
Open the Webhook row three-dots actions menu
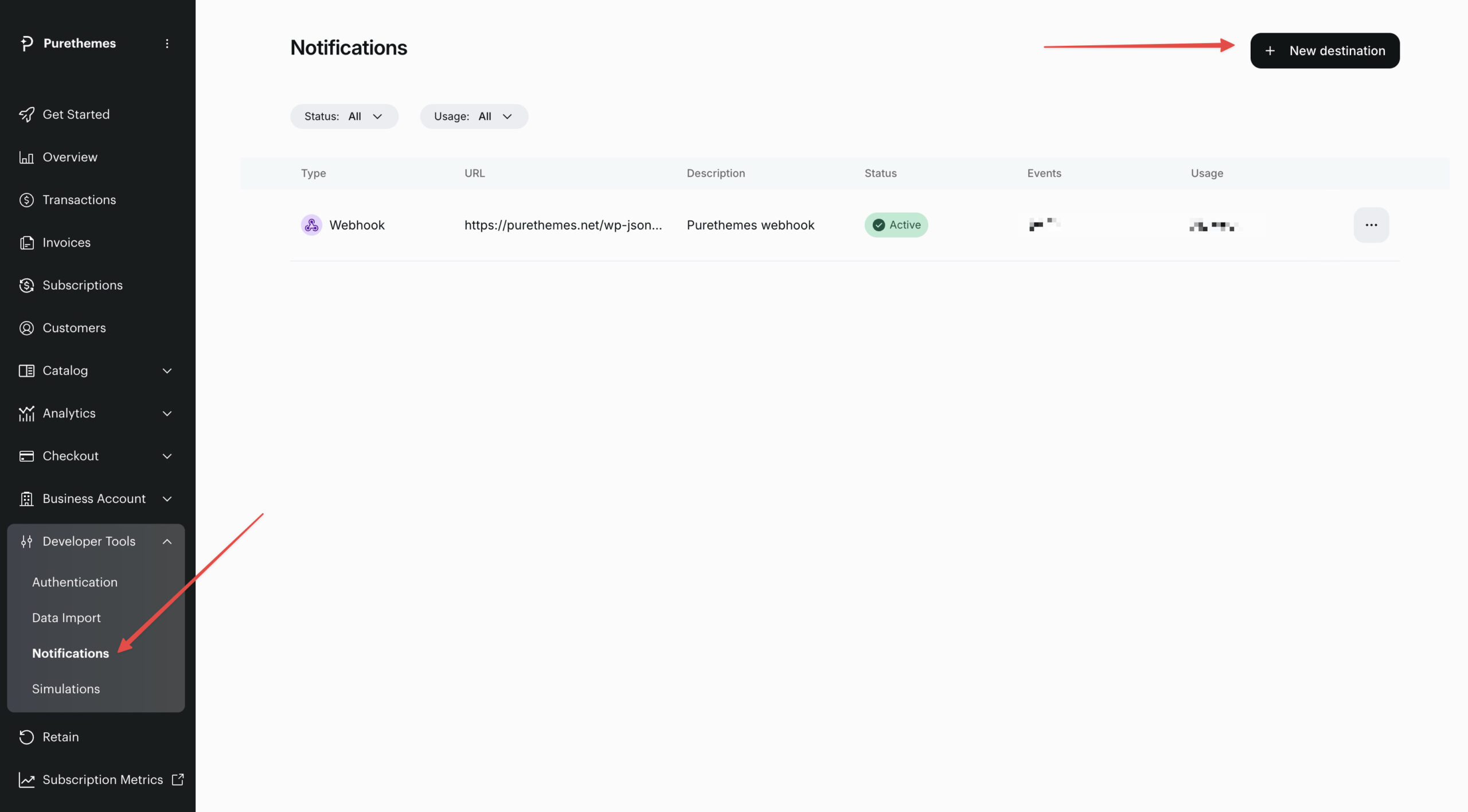(x=1371, y=225)
